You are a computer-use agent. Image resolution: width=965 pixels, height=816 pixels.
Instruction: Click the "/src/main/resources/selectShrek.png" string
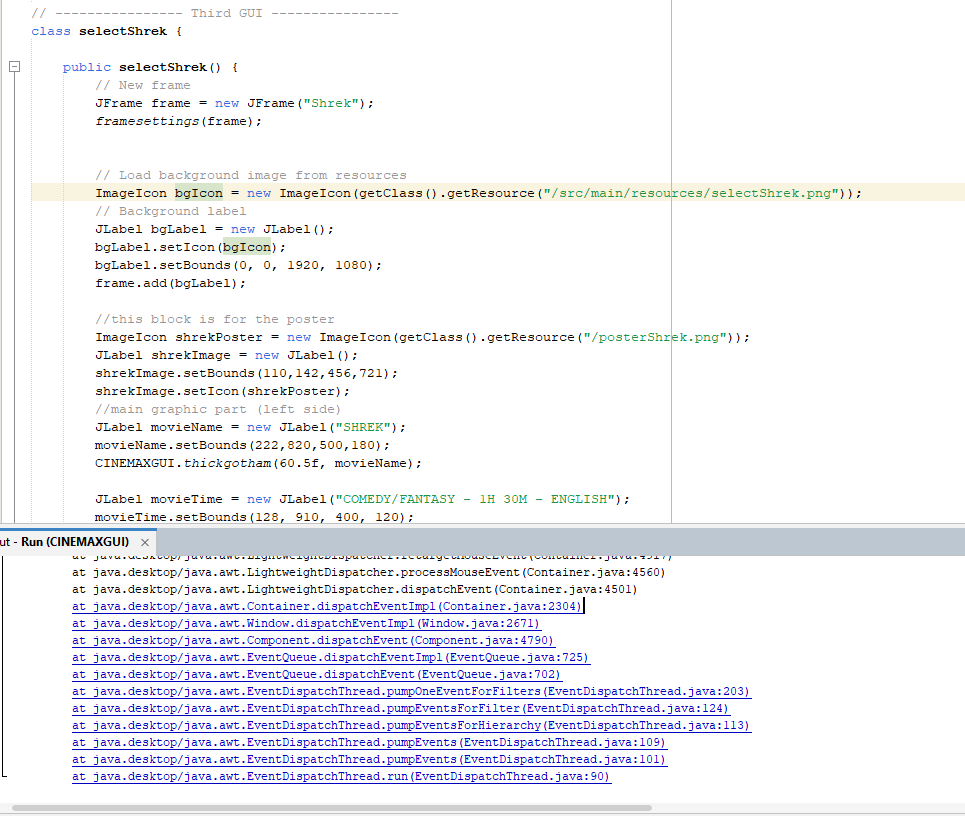click(691, 193)
